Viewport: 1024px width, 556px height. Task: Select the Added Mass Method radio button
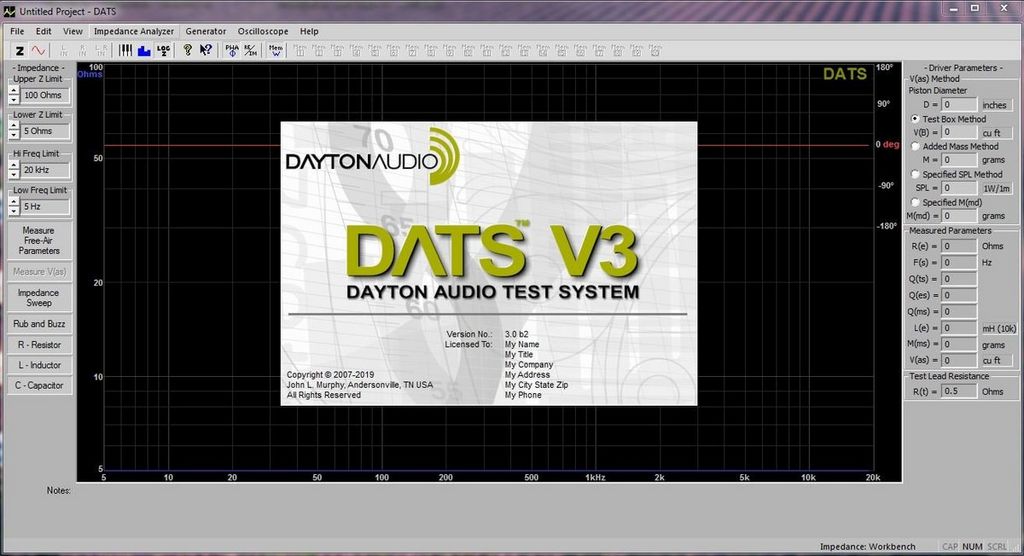click(915, 146)
